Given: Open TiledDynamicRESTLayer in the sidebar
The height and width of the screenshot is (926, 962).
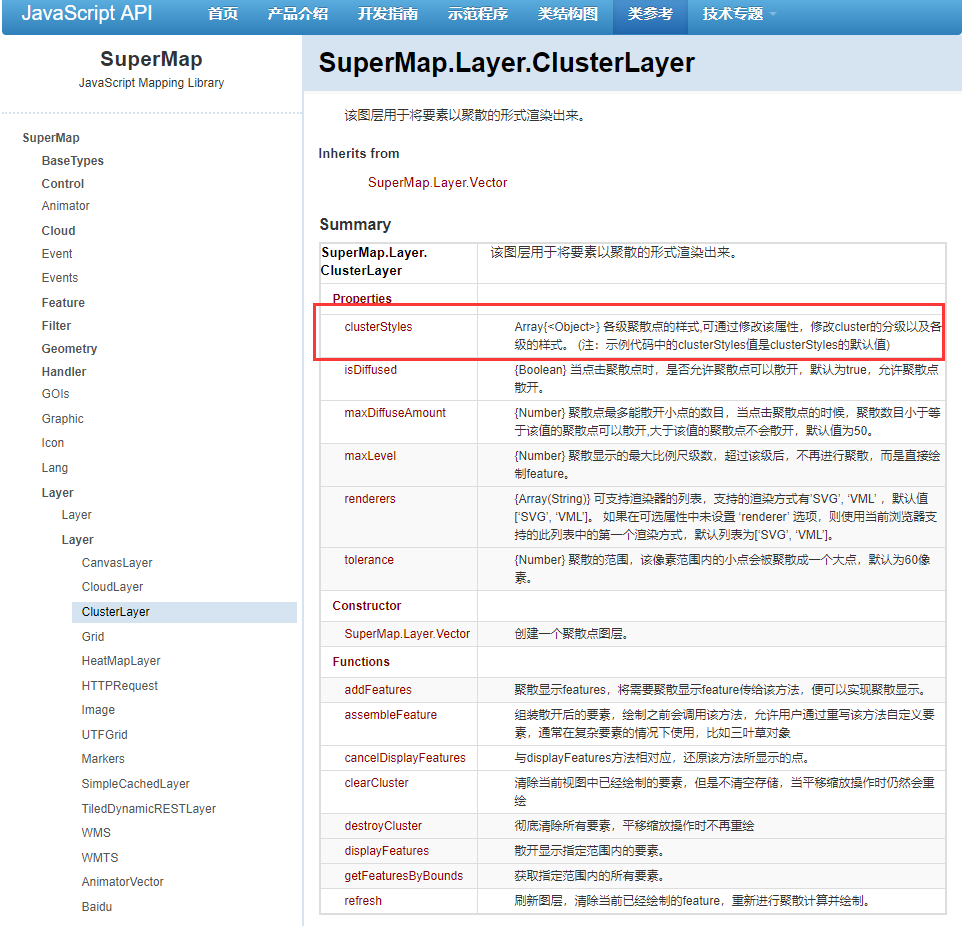Looking at the screenshot, I should tap(148, 809).
